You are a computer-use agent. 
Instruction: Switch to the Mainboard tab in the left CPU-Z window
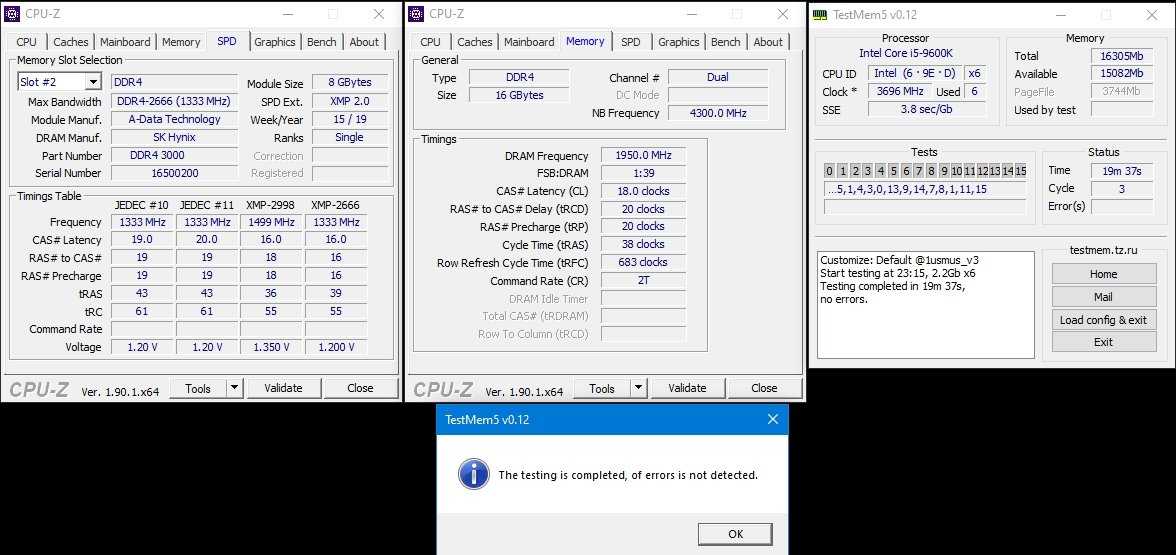coord(125,42)
